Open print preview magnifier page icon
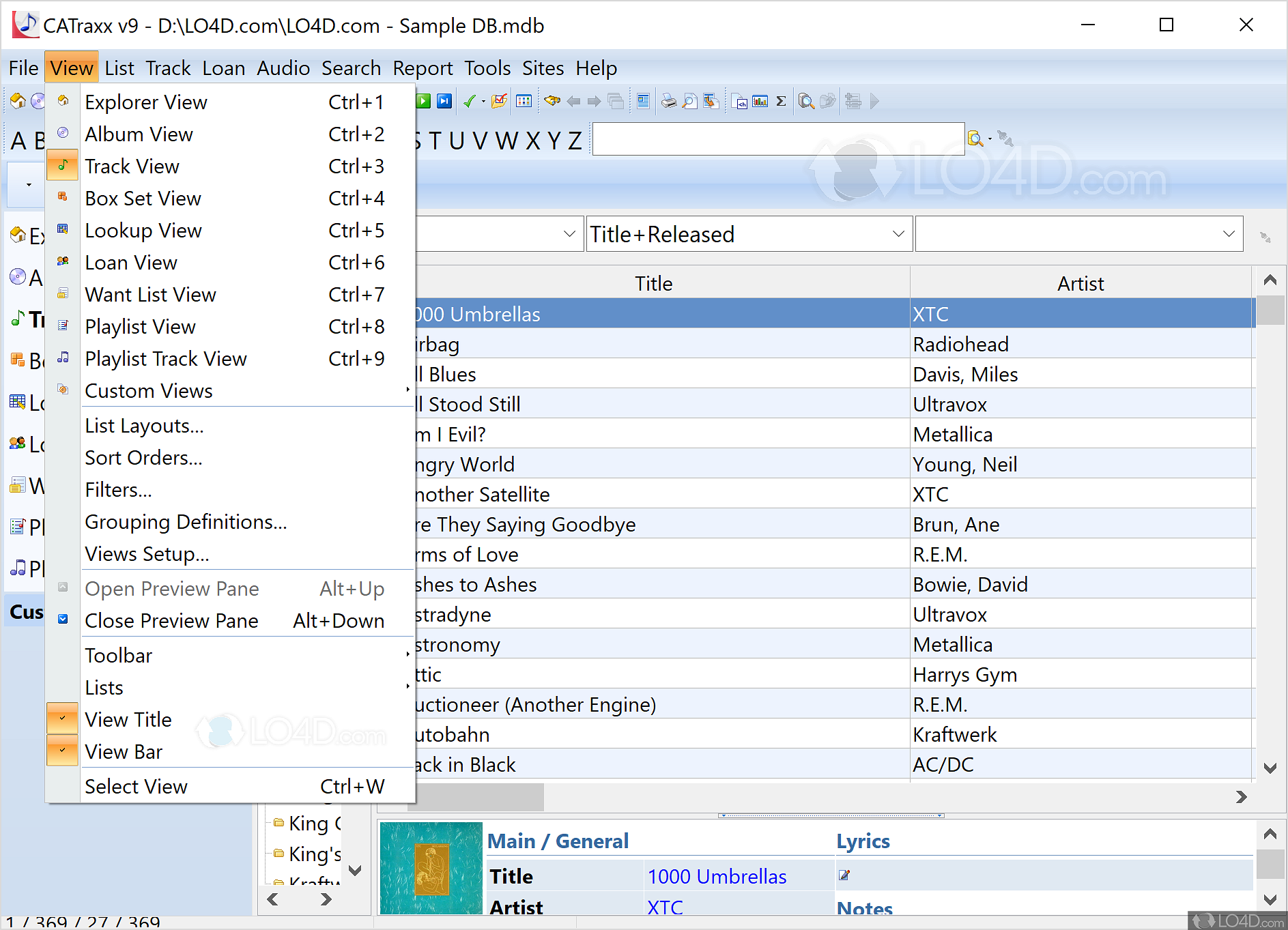 tap(690, 102)
